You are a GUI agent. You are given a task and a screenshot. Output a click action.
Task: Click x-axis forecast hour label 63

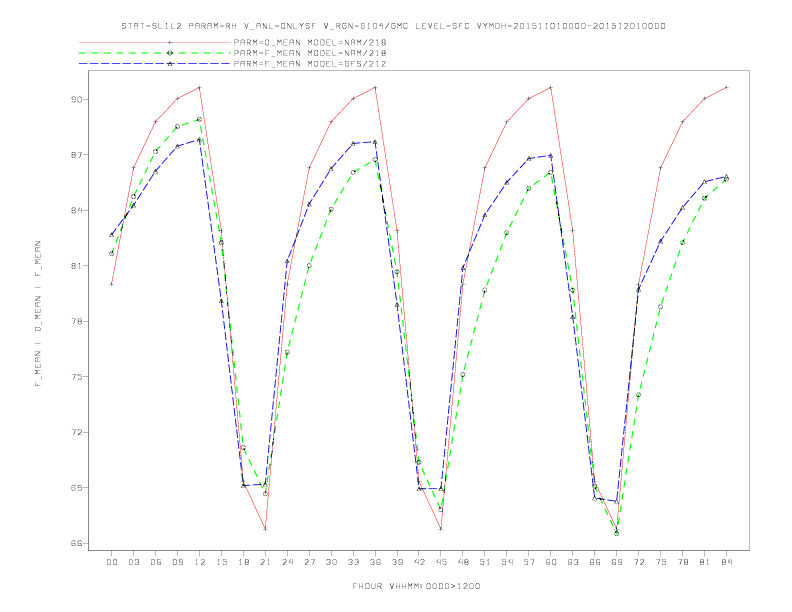pyautogui.click(x=573, y=562)
